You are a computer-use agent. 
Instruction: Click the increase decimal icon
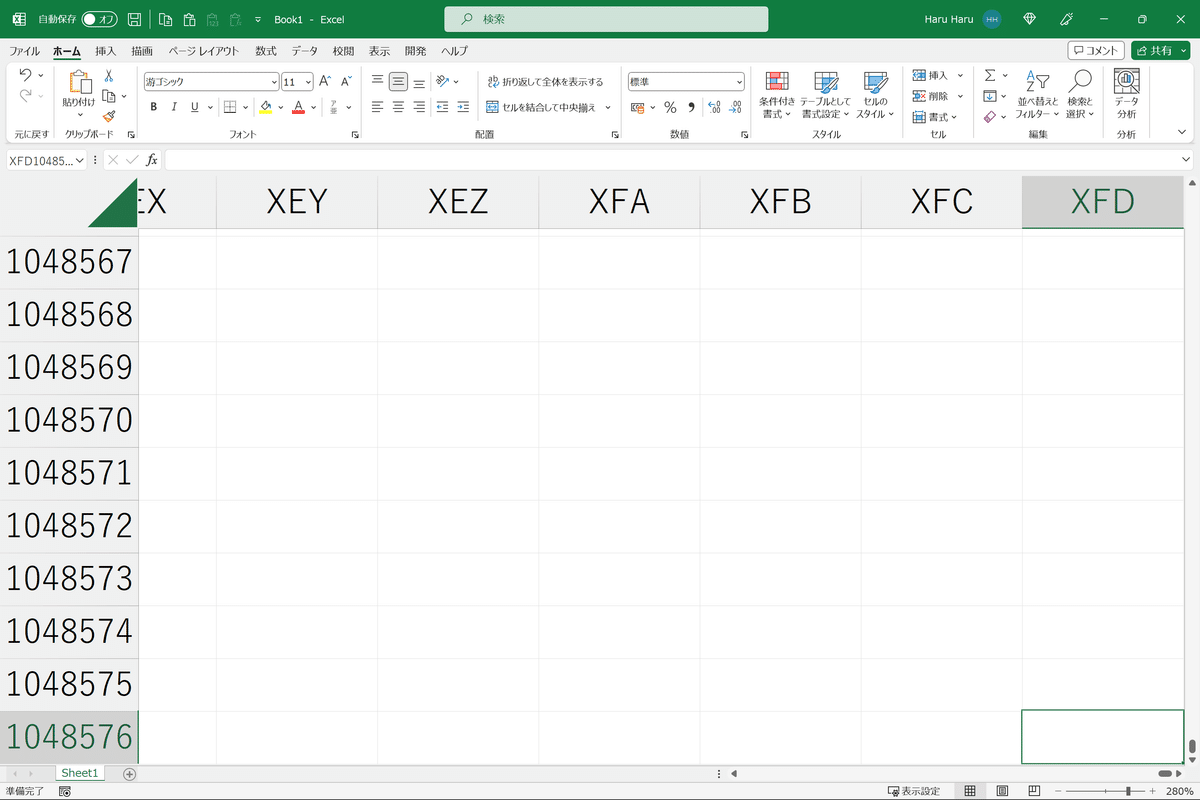click(x=713, y=107)
